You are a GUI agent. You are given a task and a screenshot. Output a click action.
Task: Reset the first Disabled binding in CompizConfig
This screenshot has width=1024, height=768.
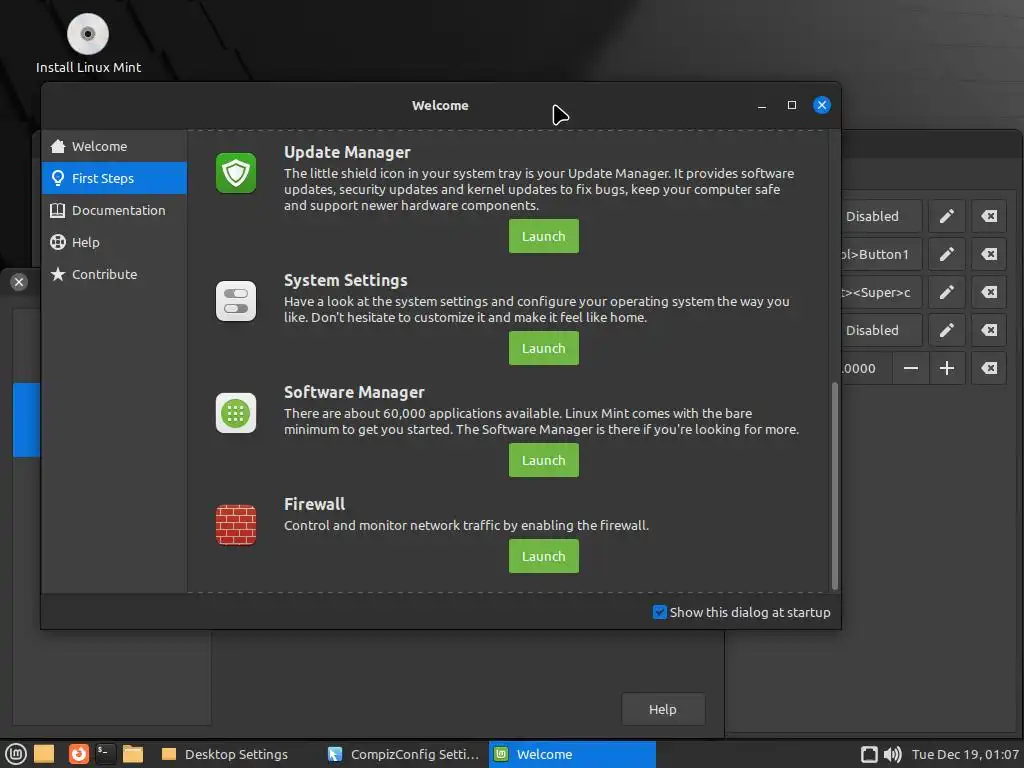pos(989,216)
